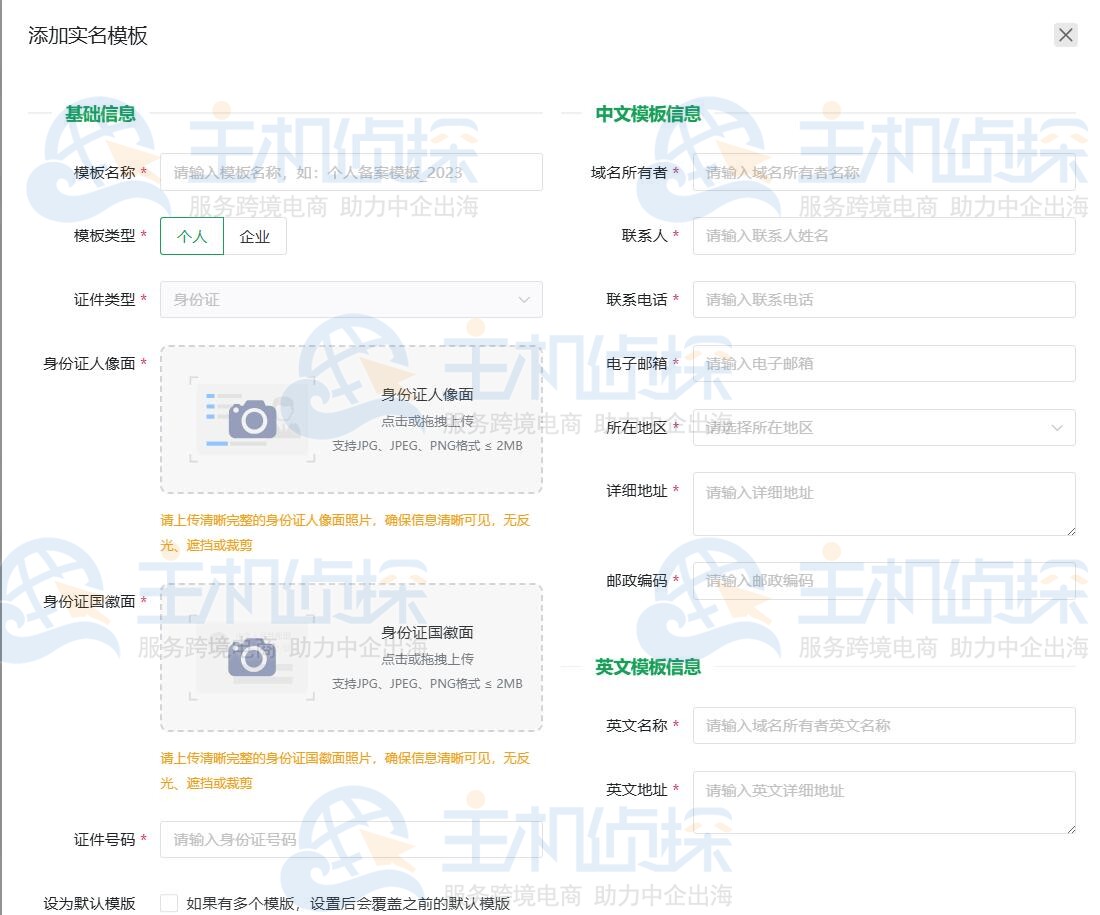
Task: Select the 企业 template type
Action: [255, 237]
